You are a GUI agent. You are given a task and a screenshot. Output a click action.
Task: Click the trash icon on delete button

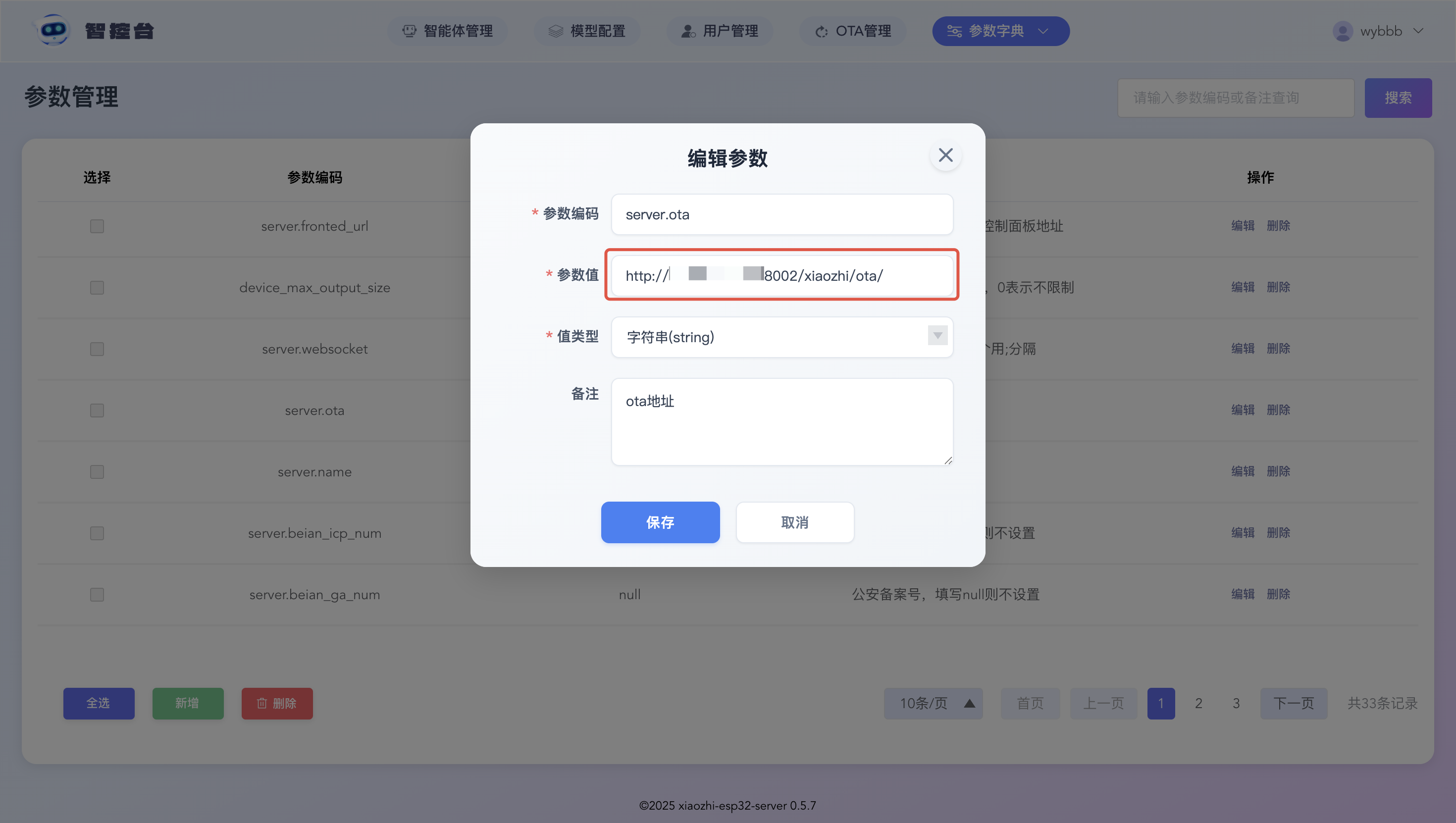(261, 703)
